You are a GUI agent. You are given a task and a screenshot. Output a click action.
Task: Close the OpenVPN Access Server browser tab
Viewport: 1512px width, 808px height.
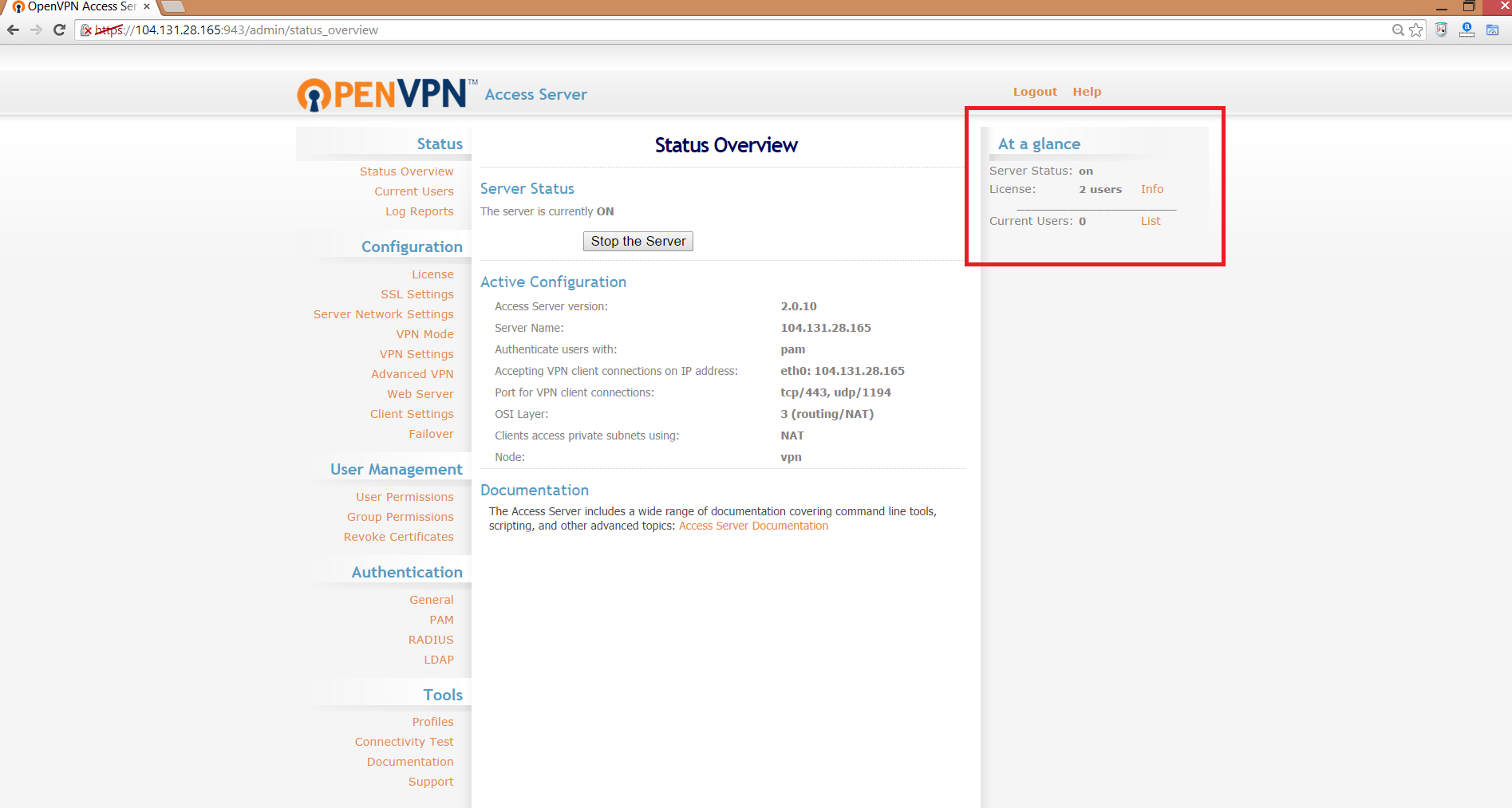(147, 6)
